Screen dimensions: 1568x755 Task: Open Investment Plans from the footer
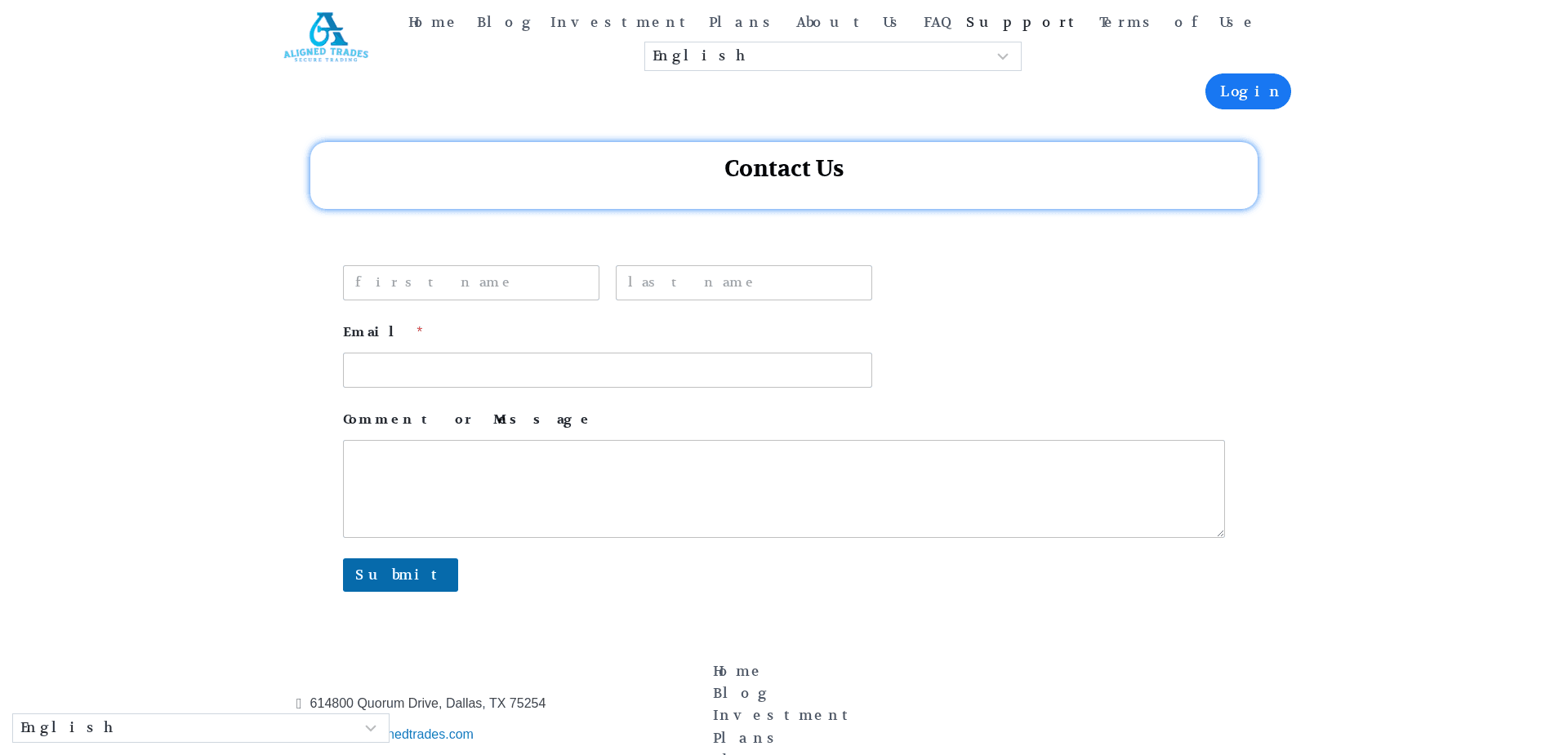tap(781, 715)
